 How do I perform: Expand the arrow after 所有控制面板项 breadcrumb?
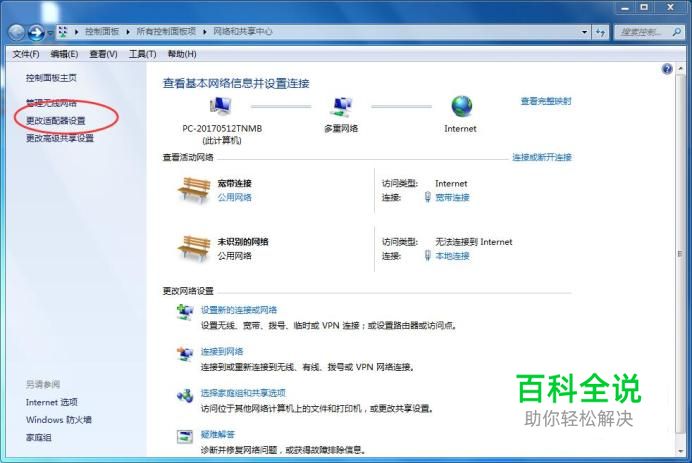tap(205, 32)
